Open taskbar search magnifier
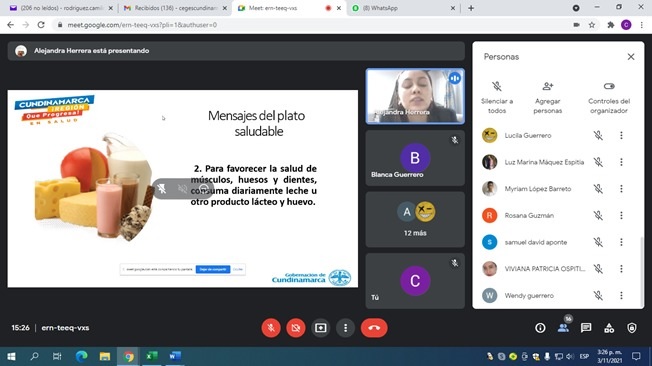 [35, 356]
